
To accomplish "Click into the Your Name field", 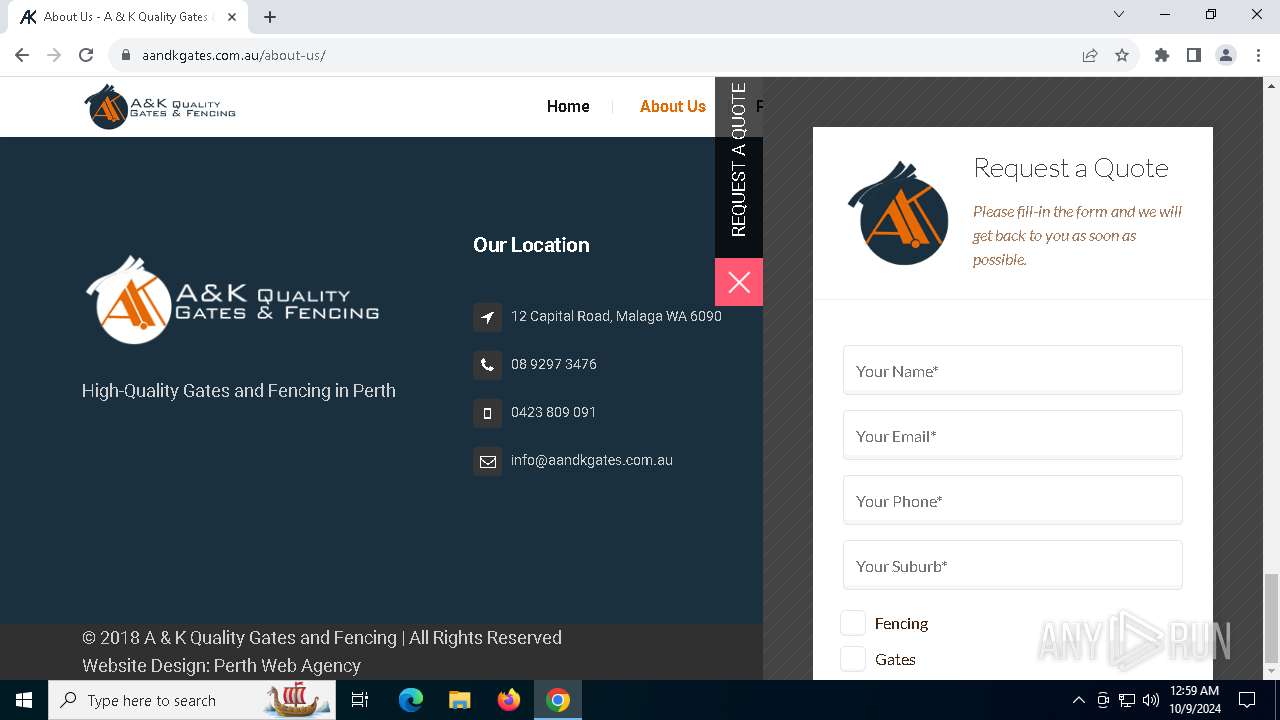I will point(1013,371).
